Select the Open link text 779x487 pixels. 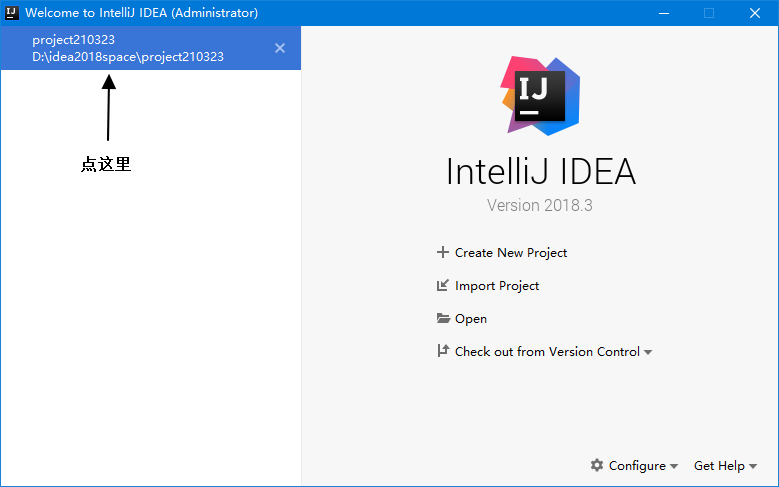click(471, 319)
